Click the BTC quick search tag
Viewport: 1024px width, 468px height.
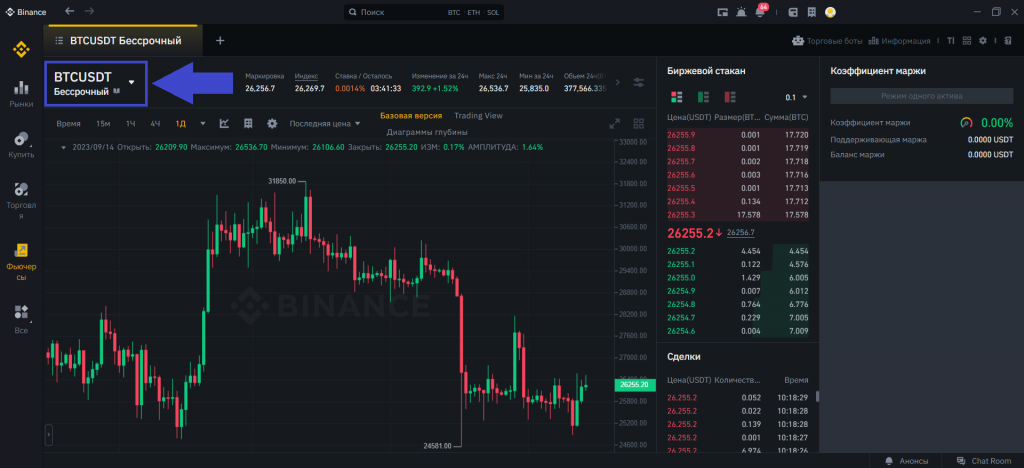(454, 12)
